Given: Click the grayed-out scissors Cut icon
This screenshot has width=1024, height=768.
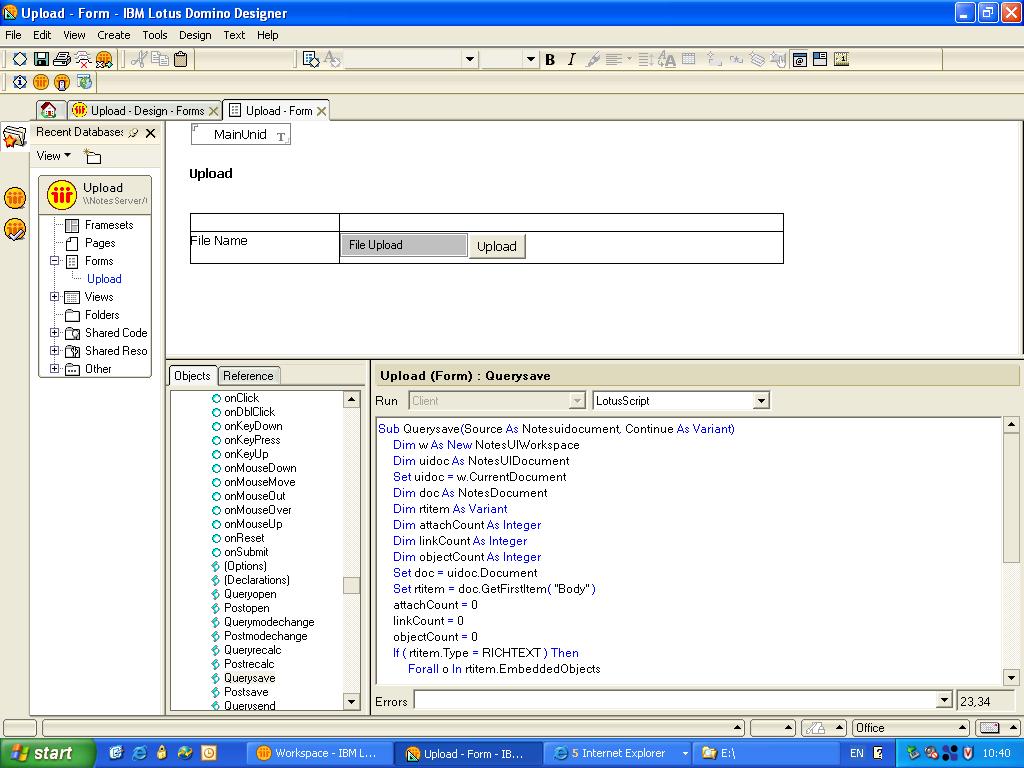Looking at the screenshot, I should (x=138, y=59).
